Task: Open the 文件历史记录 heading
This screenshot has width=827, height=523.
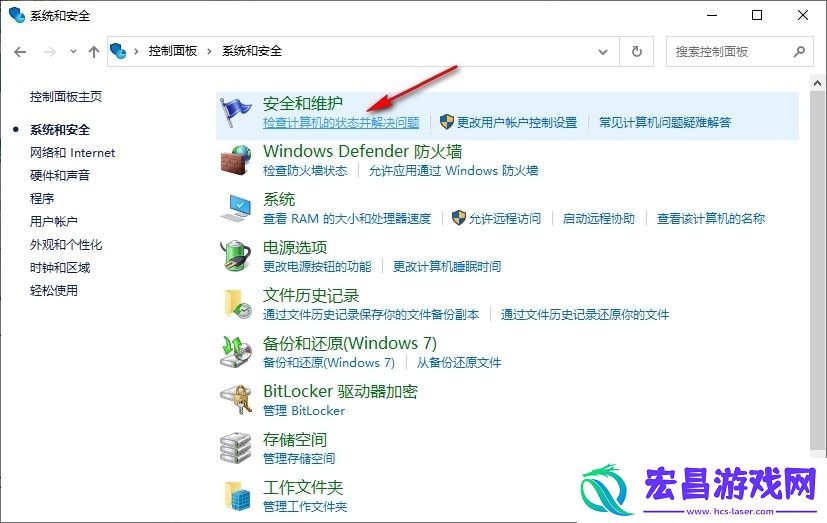Action: 311,295
